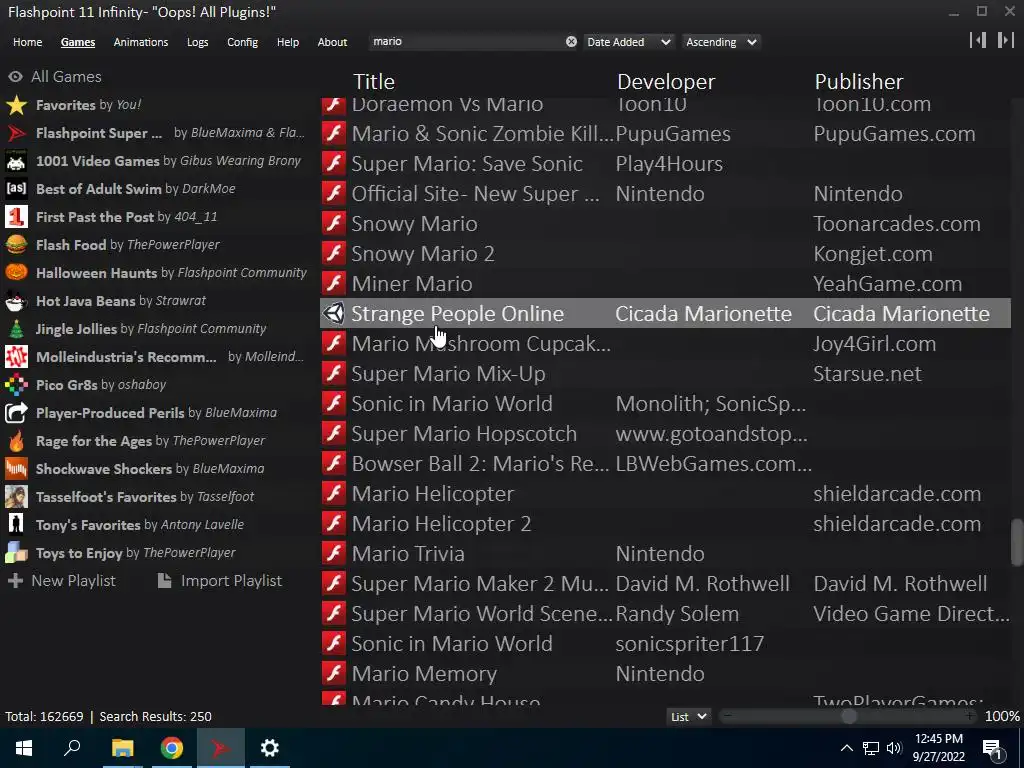Click the Jingle Jollies tree icon
The width and height of the screenshot is (1024, 768).
tap(16, 328)
